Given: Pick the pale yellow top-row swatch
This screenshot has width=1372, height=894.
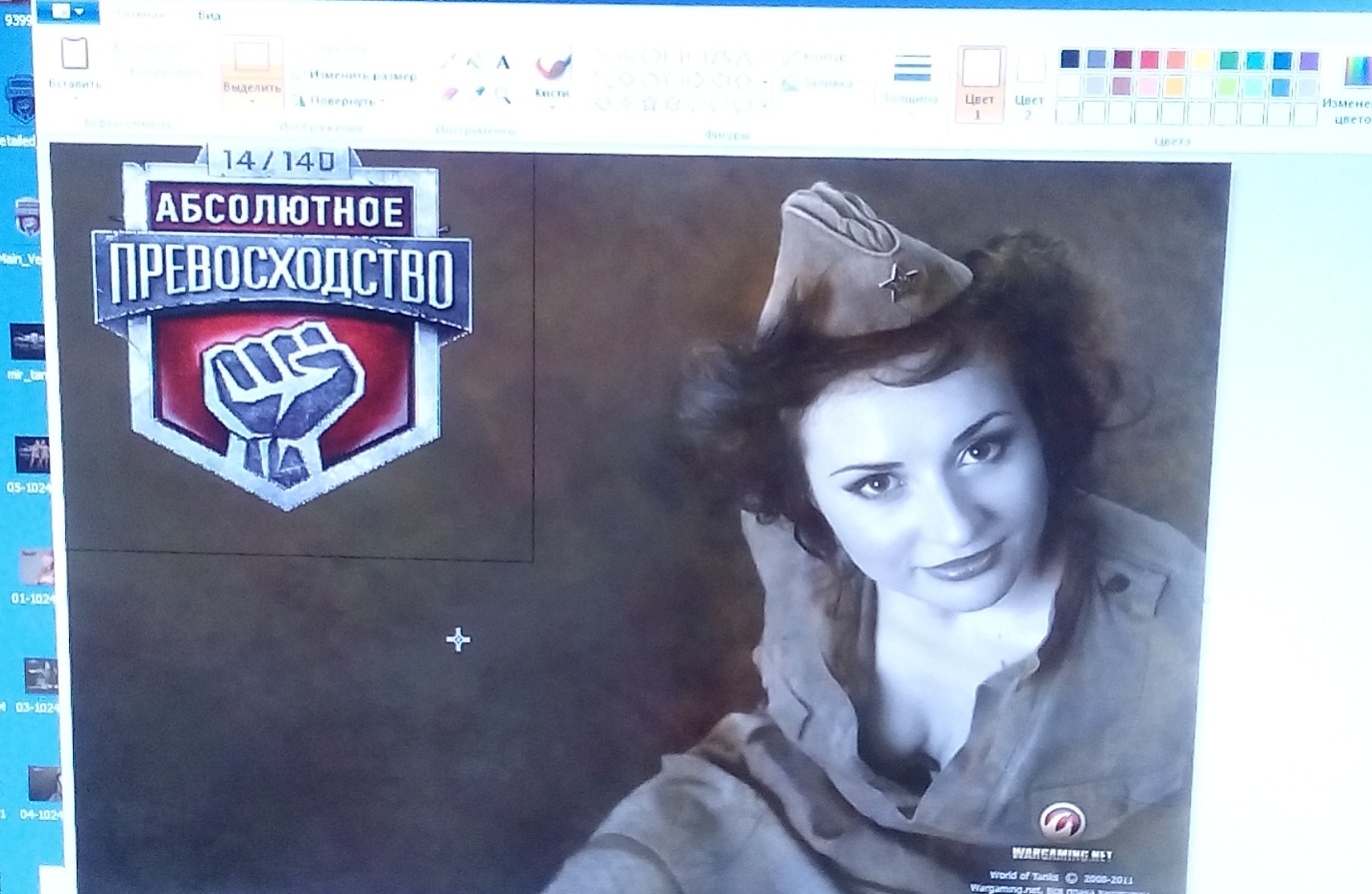Looking at the screenshot, I should point(1203,61).
